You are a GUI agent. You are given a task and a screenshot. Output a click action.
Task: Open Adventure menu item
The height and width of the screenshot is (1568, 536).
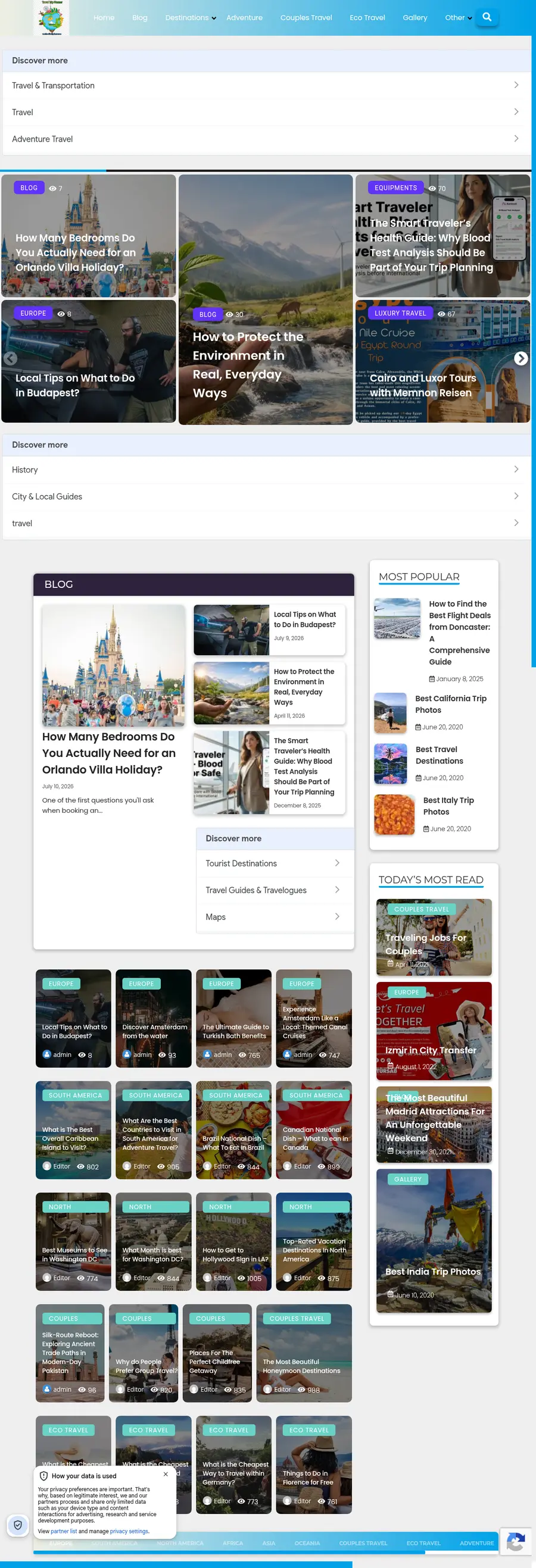pos(244,18)
